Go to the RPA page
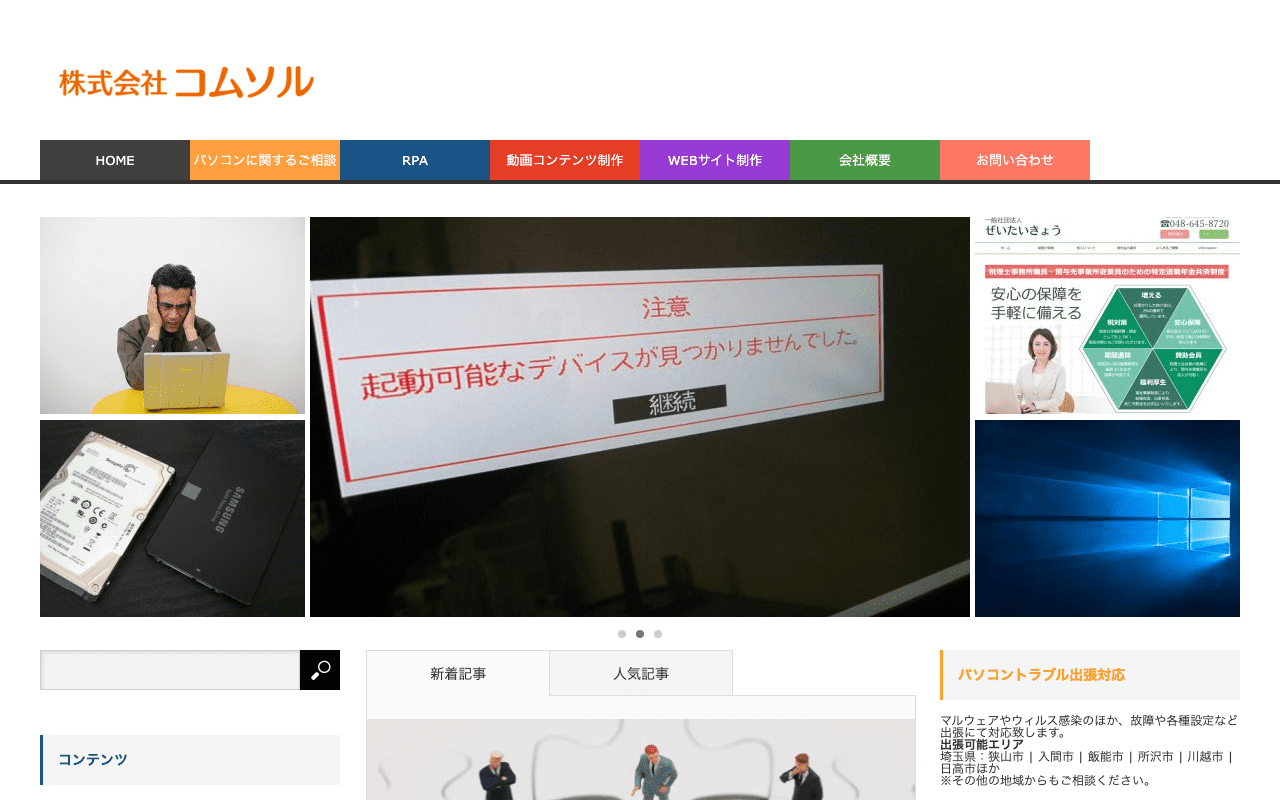Screen dimensions: 1280x800 point(415,160)
